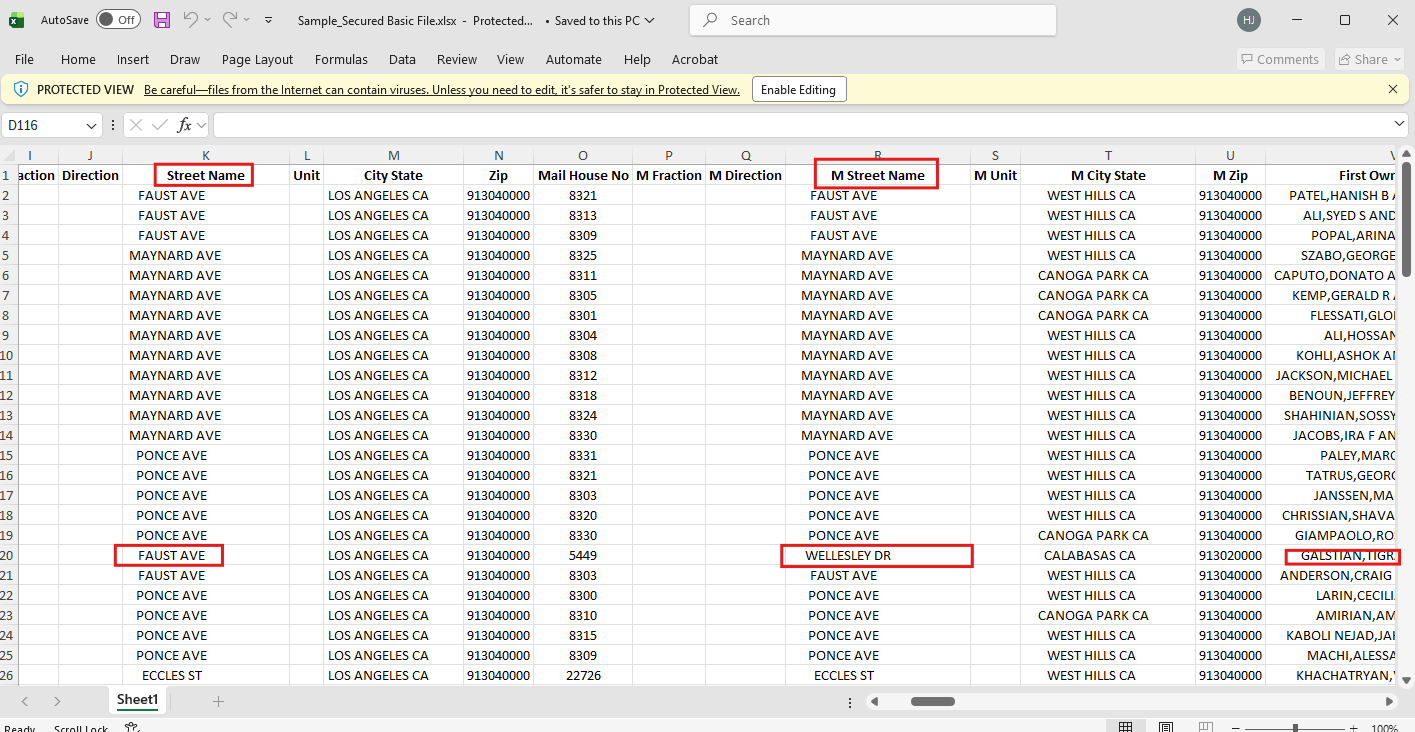The image size is (1415, 732).
Task: Click the Protected View shield icon
Action: [21, 90]
